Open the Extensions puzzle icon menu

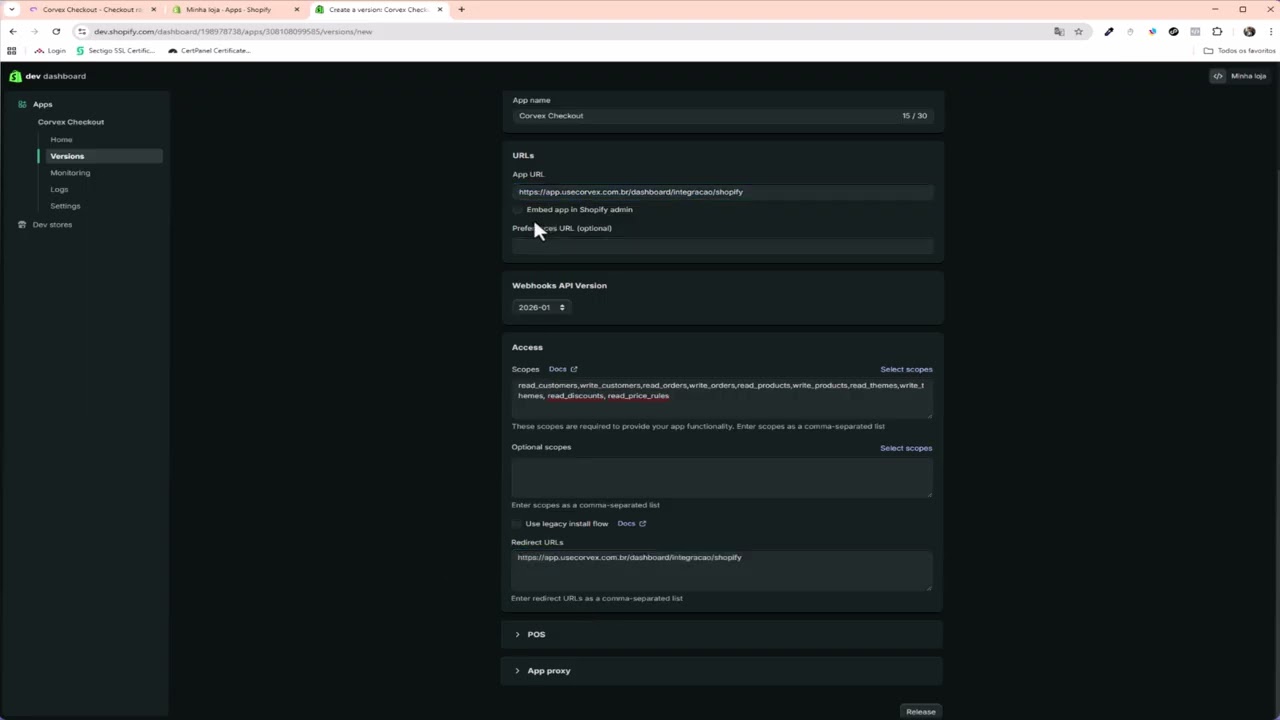pos(1217,31)
